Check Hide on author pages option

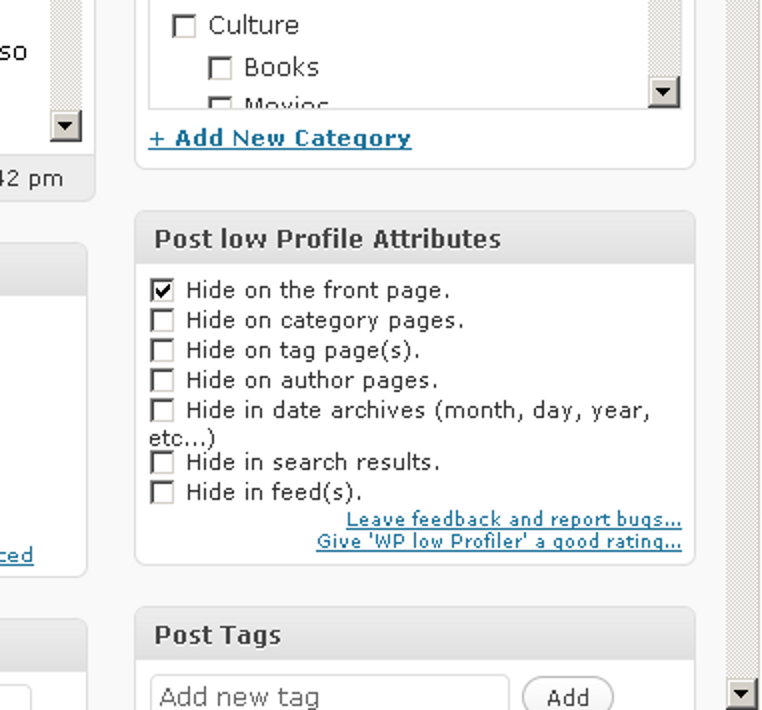162,380
